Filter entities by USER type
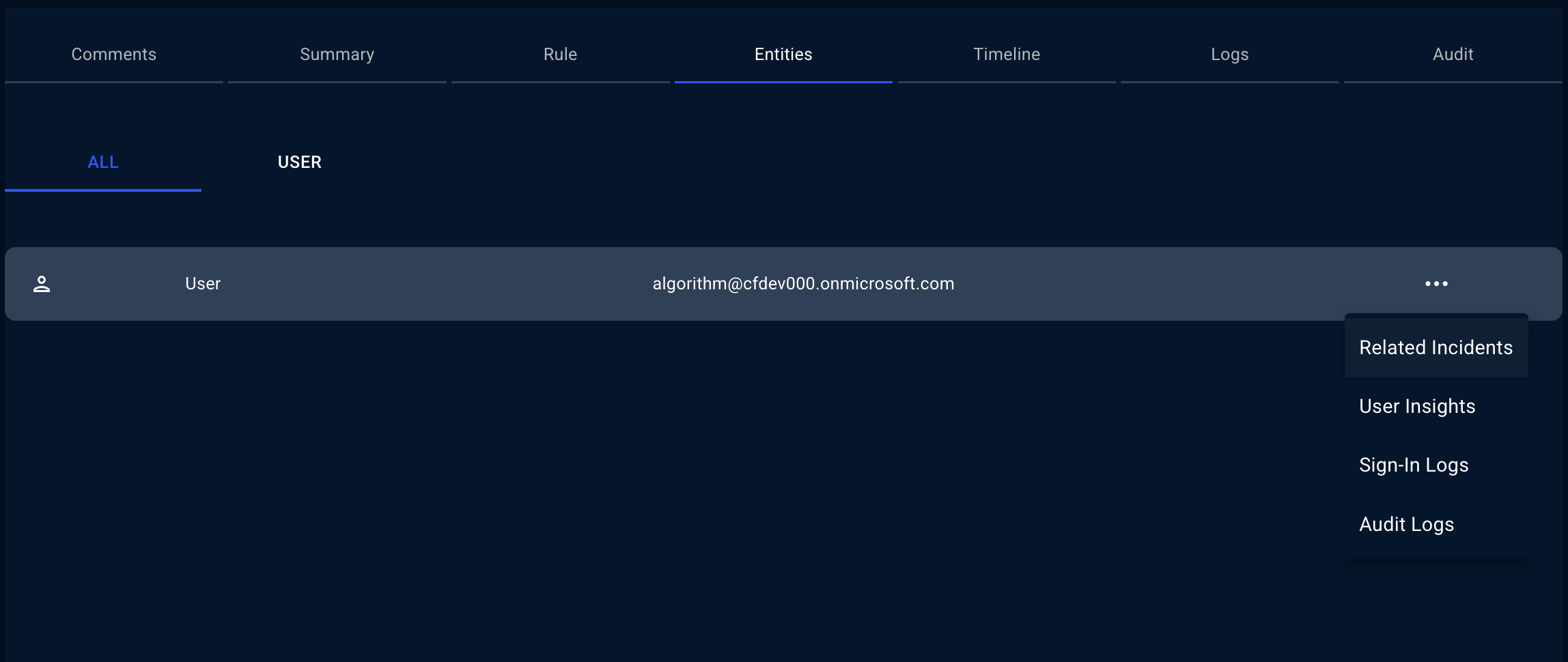The image size is (1568, 662). point(299,162)
